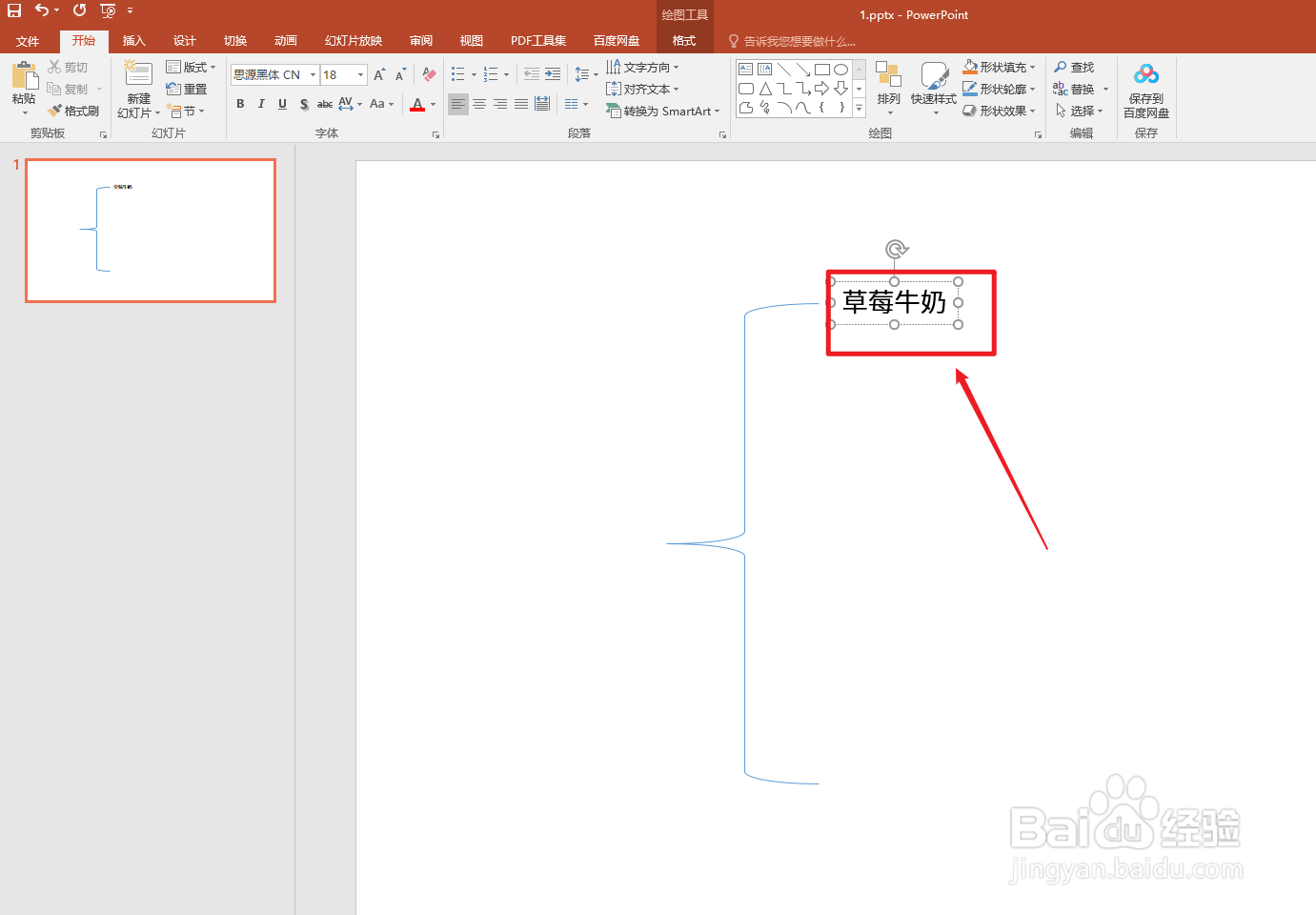Screen dimensions: 1316x915
Task: Open the Text Direction (文字方向) dropdown
Action: point(642,67)
